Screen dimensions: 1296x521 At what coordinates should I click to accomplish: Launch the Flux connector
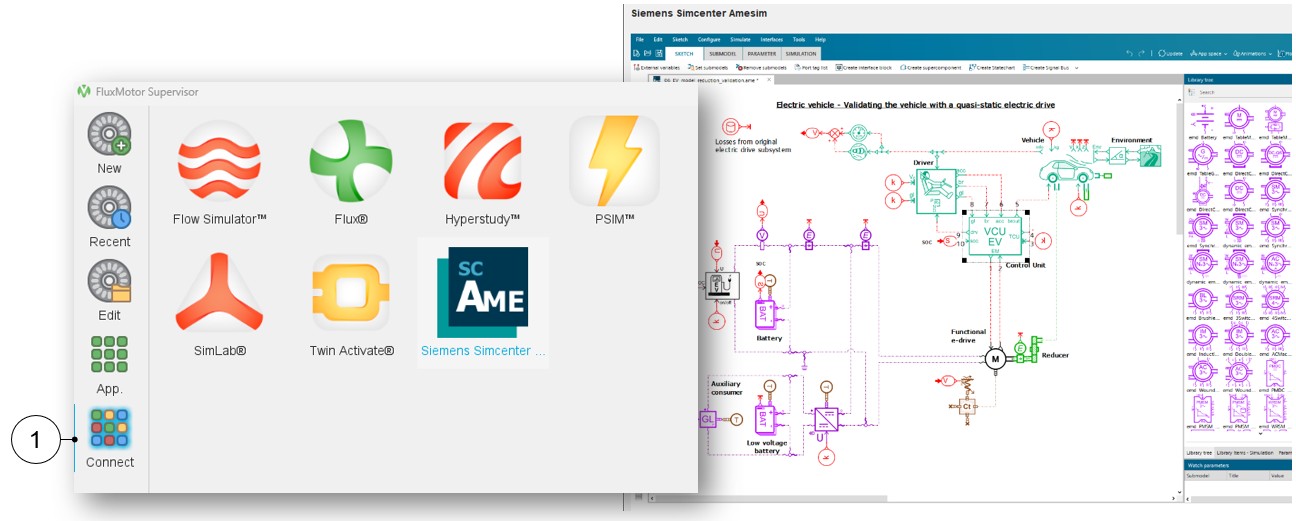pos(350,163)
